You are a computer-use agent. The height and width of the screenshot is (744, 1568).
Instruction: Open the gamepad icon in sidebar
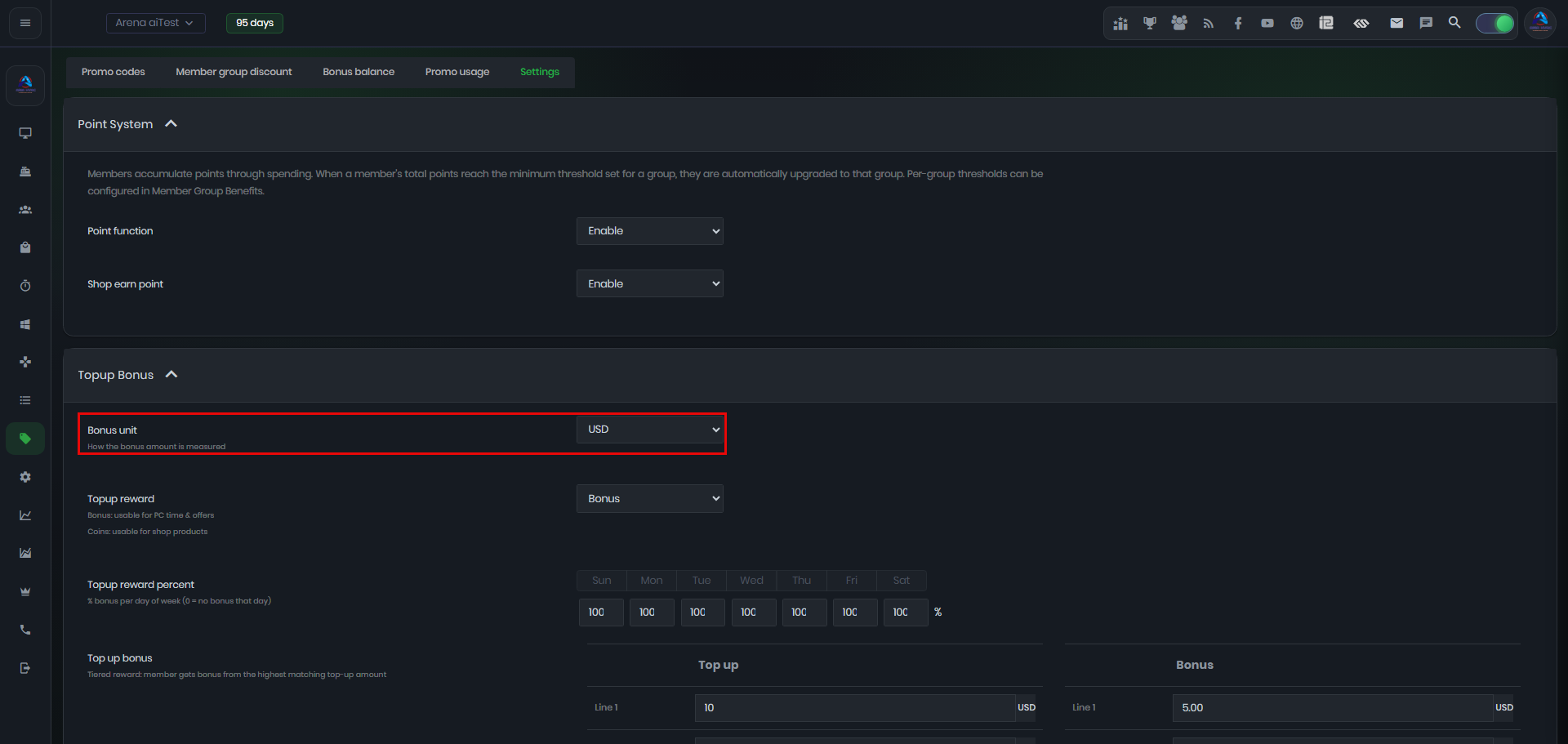(x=25, y=362)
